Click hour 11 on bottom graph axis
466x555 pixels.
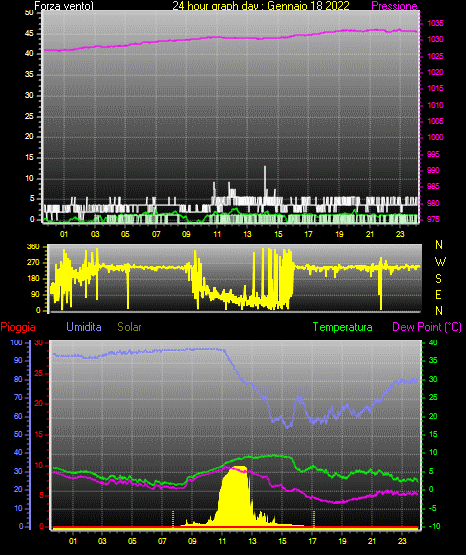tap(222, 541)
